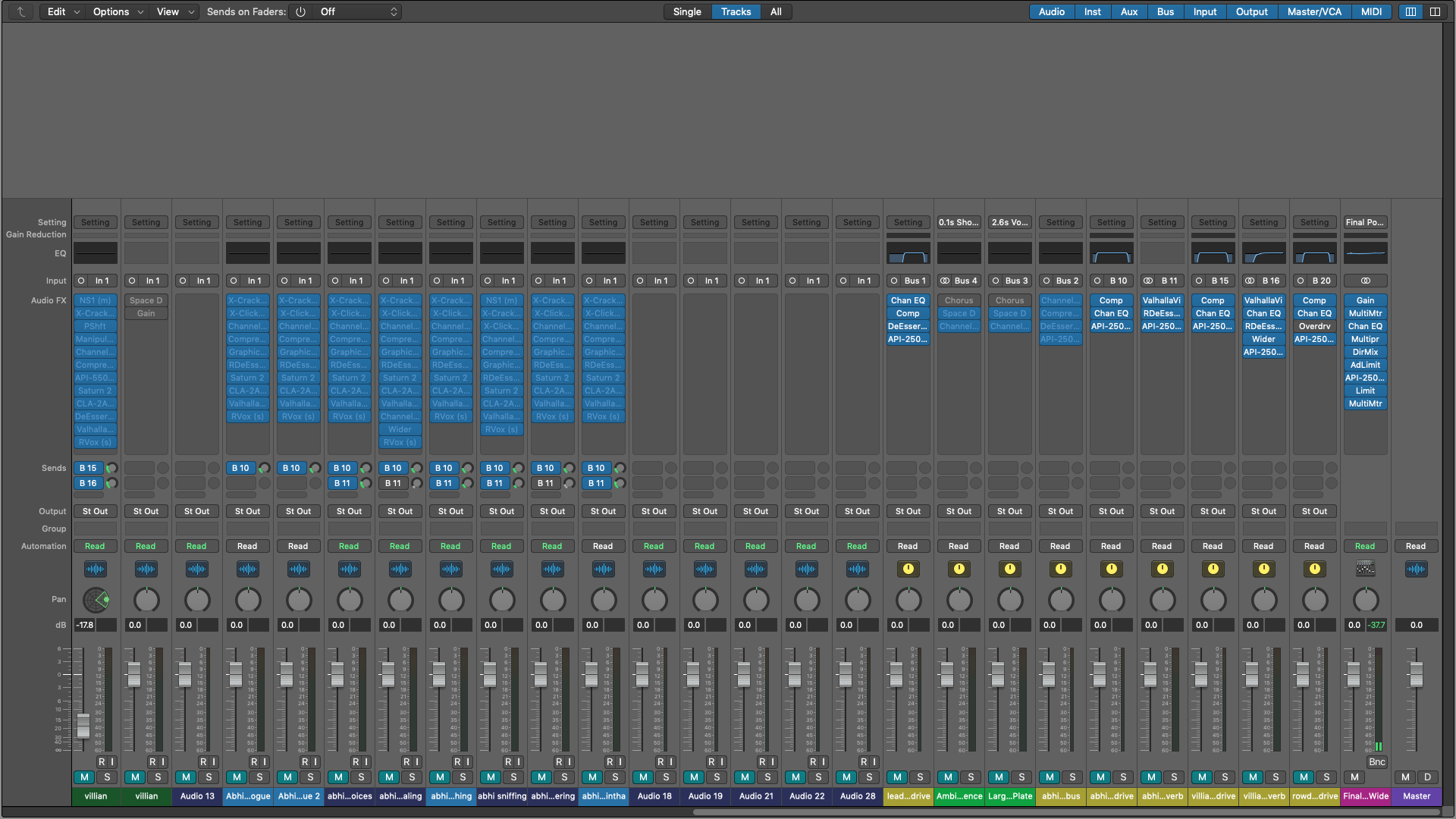Select wide channel strips icon
1456x819 pixels.
point(1435,11)
